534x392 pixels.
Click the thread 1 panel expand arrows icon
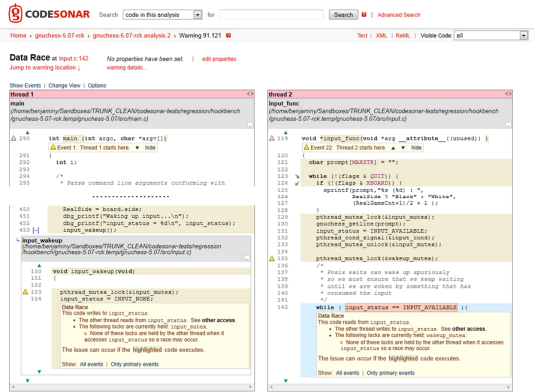coord(250,94)
